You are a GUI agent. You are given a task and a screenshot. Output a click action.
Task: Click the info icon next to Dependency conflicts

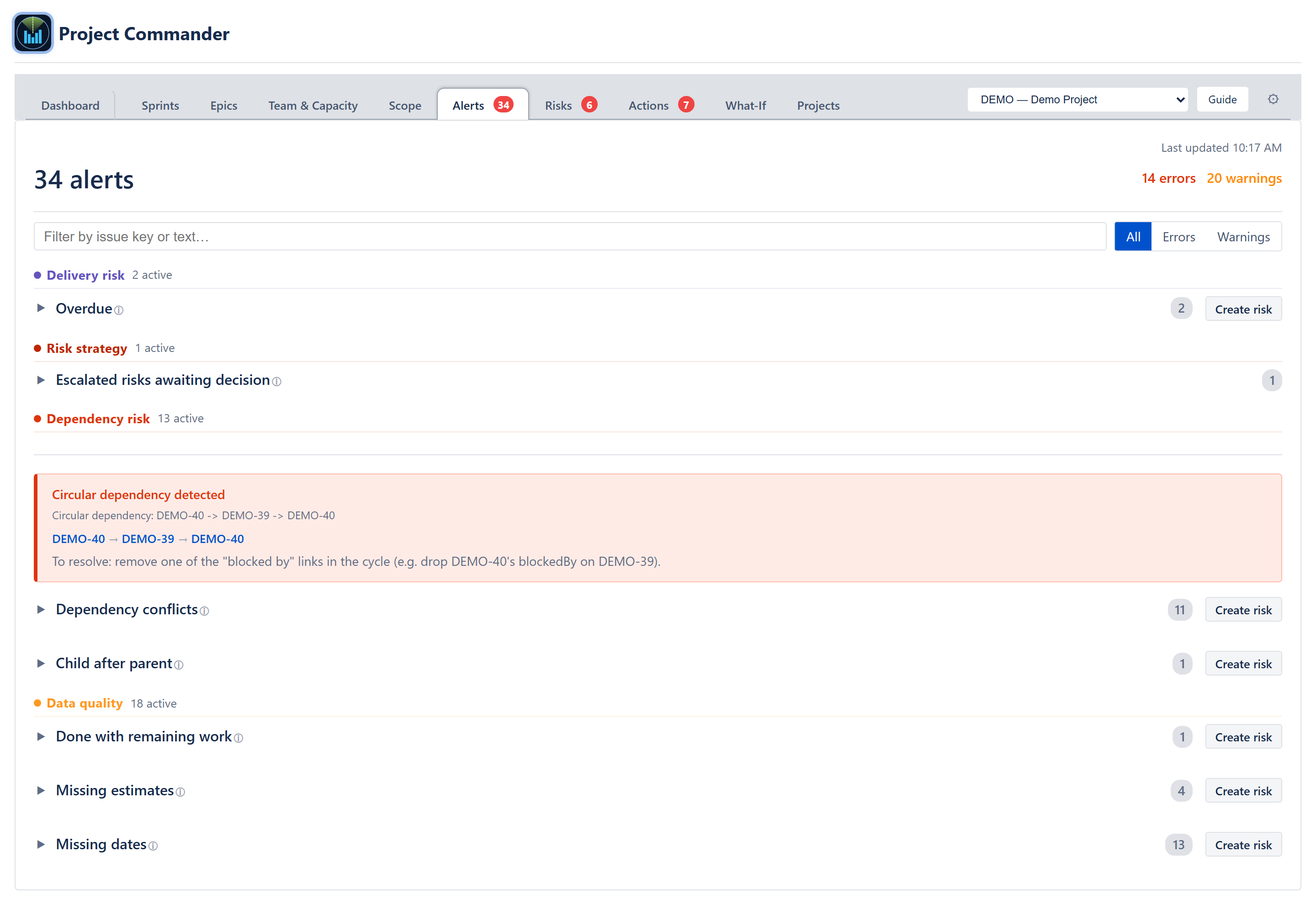pyautogui.click(x=205, y=611)
